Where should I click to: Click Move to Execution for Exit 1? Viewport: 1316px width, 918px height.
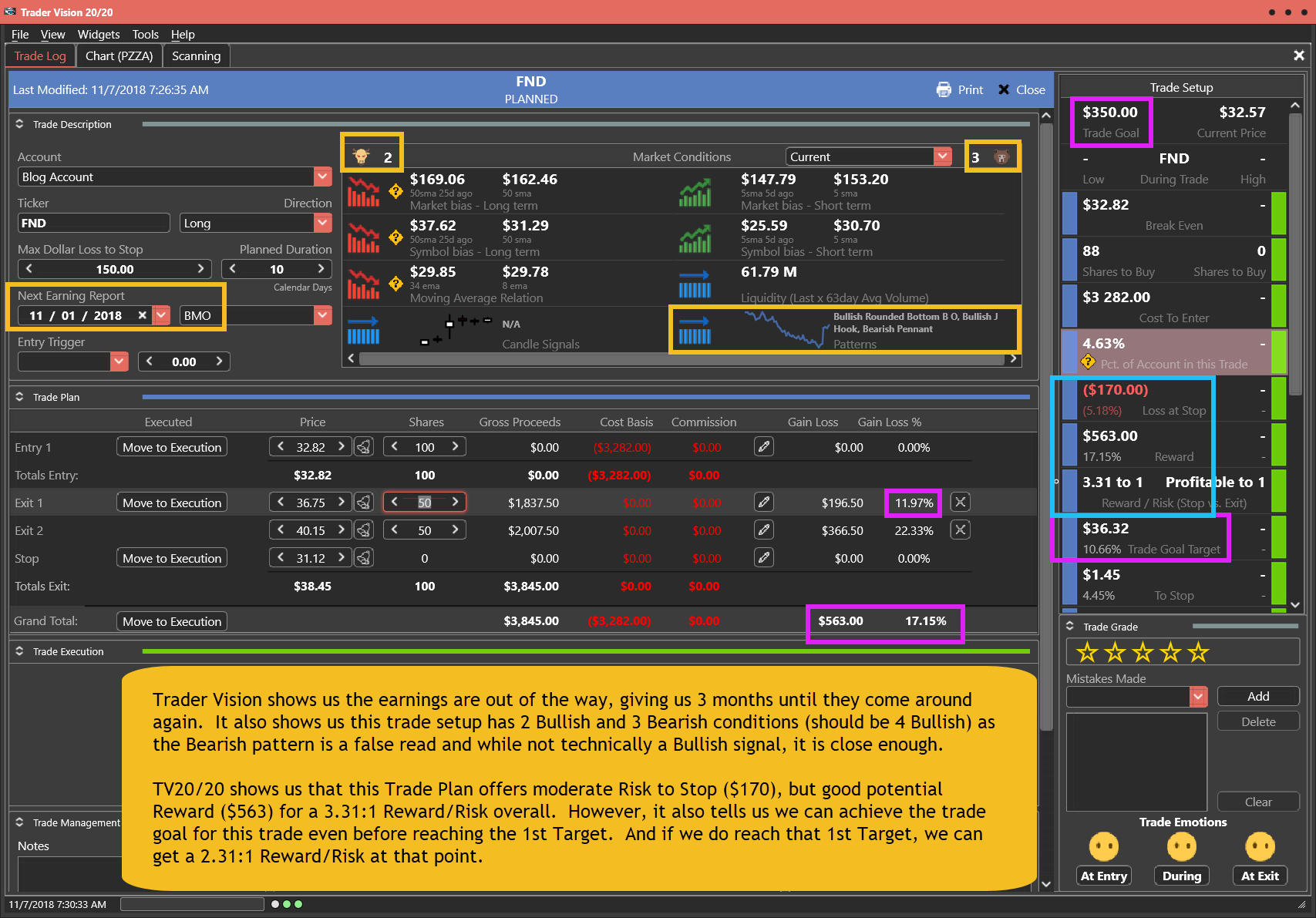tap(172, 503)
